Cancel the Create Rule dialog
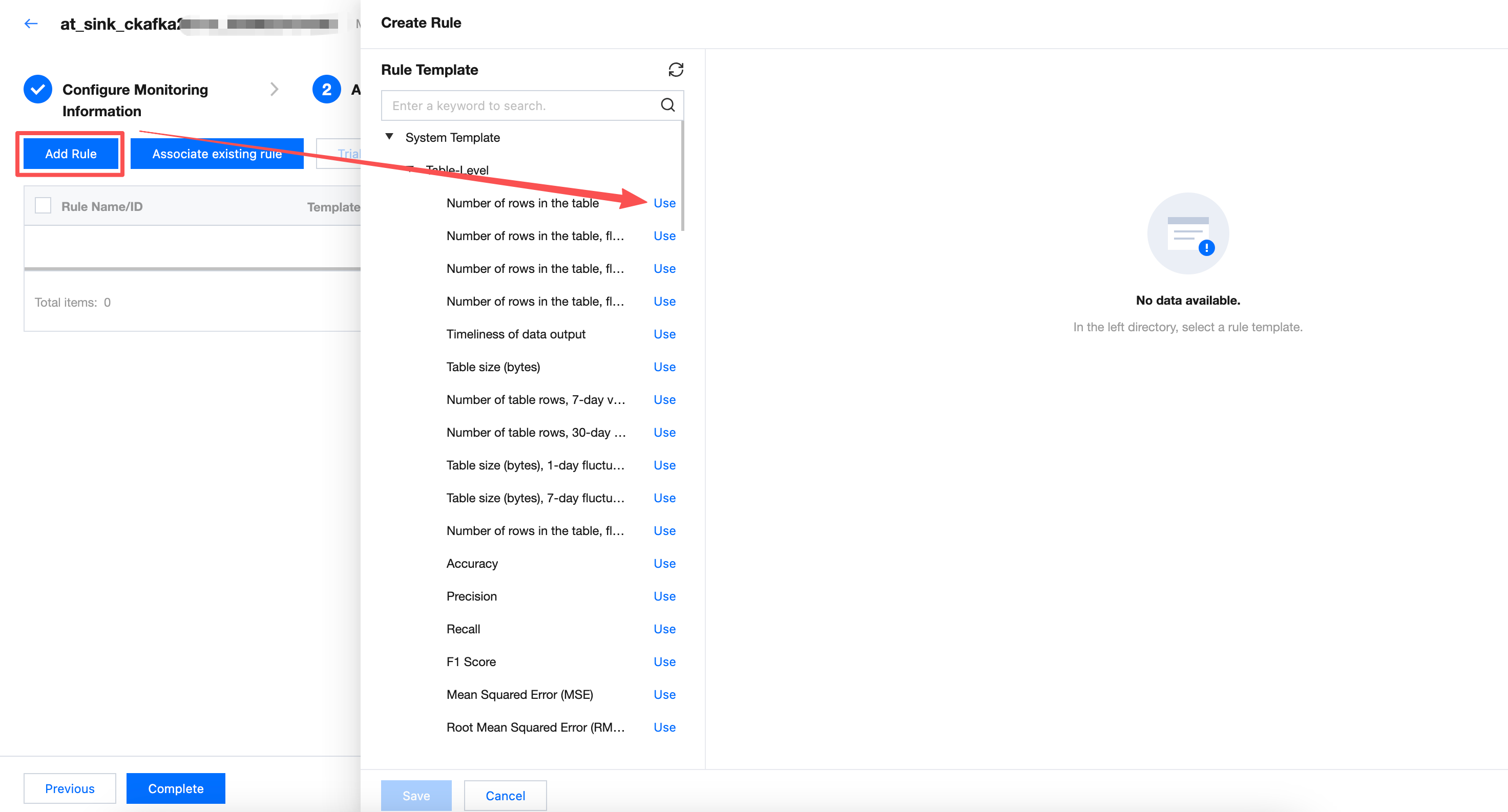 point(505,796)
